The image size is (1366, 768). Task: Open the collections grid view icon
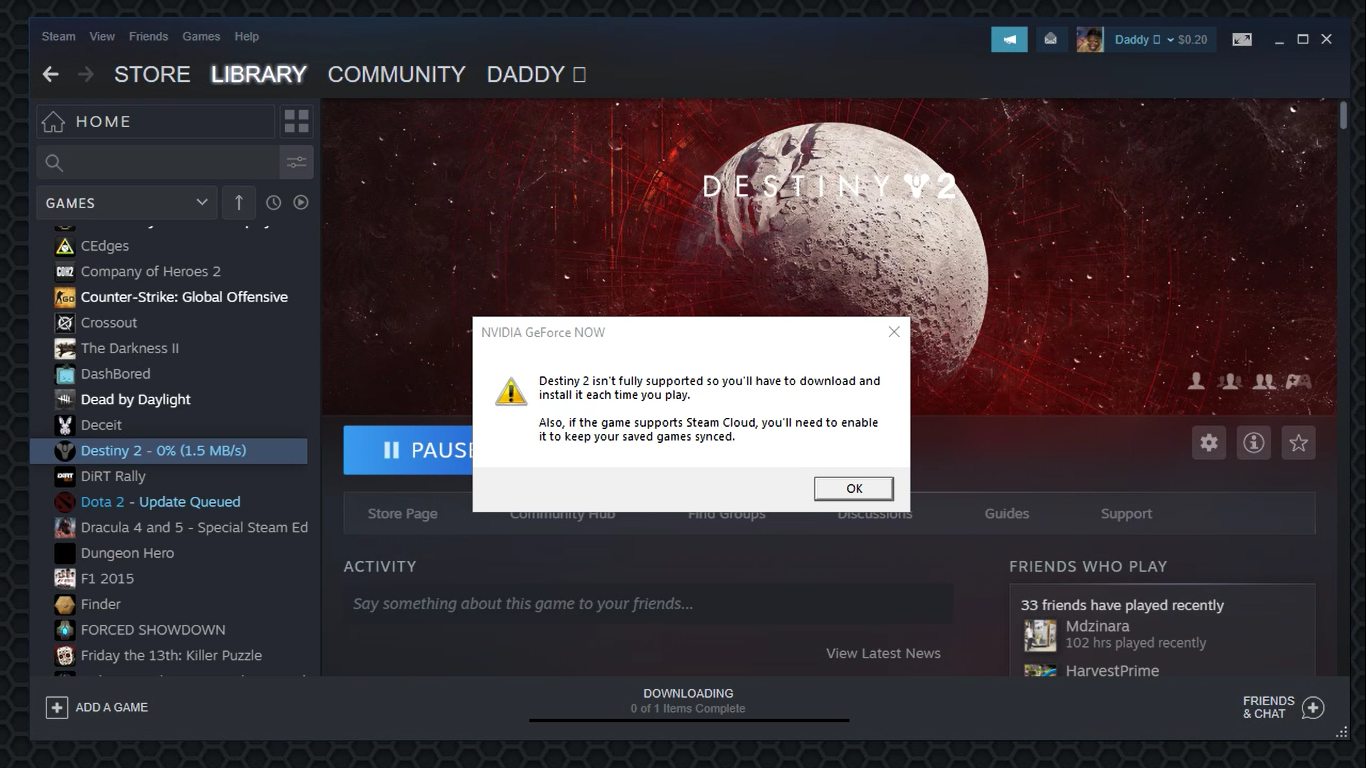click(x=297, y=122)
